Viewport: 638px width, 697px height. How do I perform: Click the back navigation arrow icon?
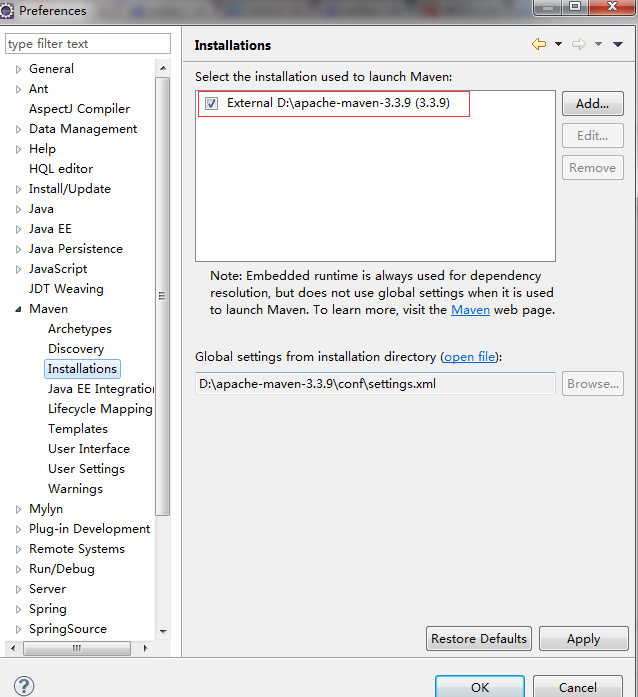[539, 44]
